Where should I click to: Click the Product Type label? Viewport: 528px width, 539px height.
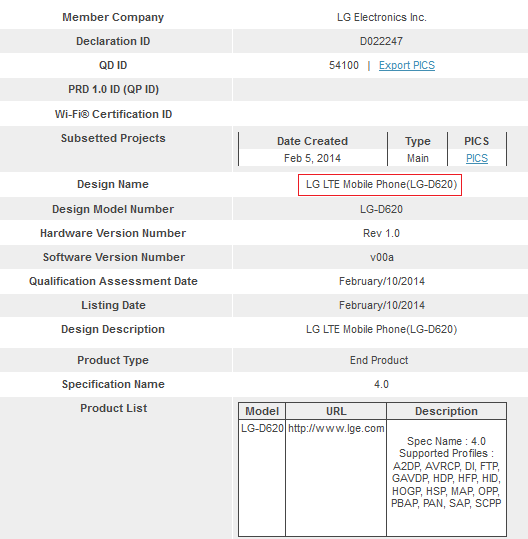[x=113, y=360]
